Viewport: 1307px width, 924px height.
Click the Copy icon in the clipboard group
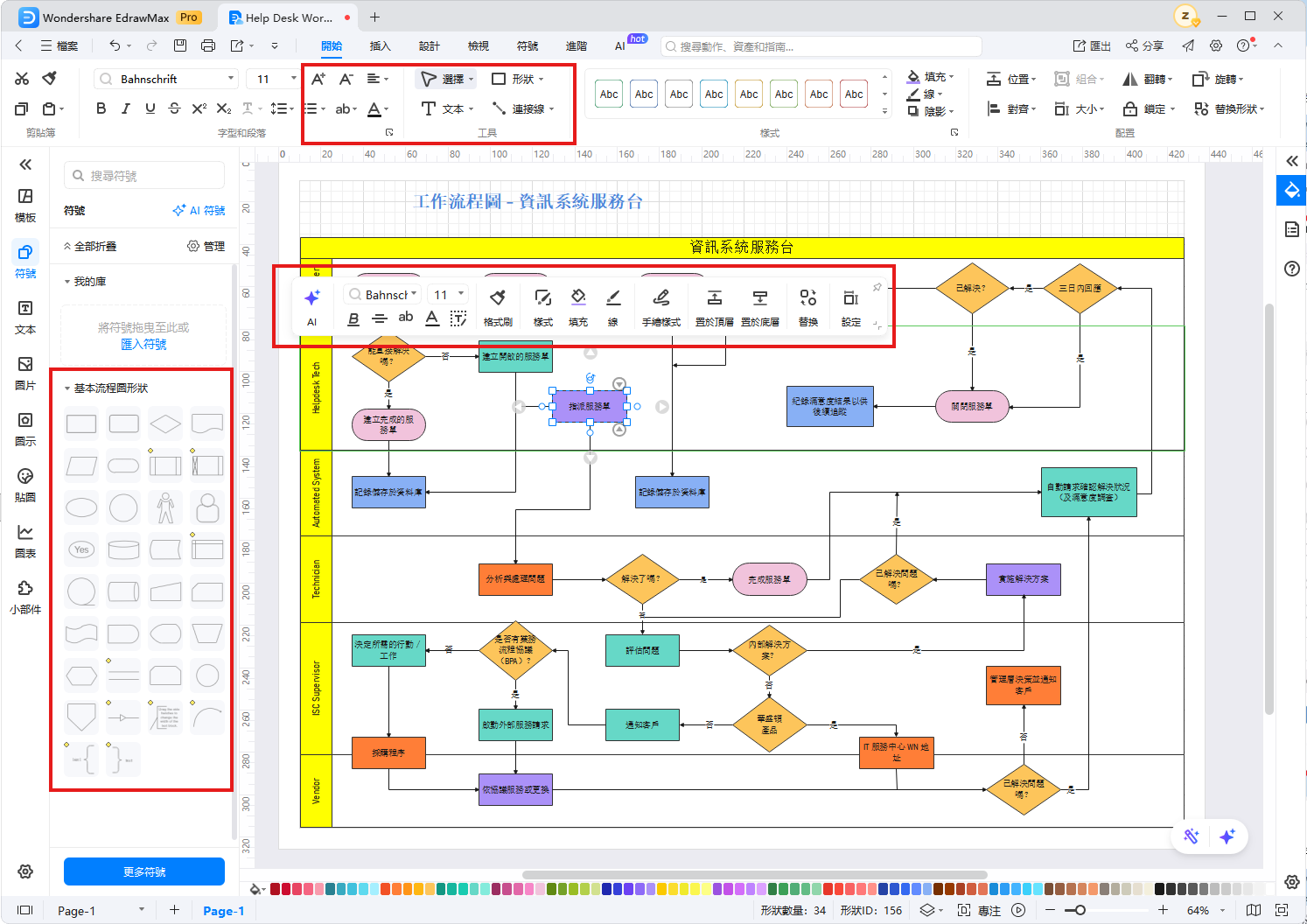[22, 108]
